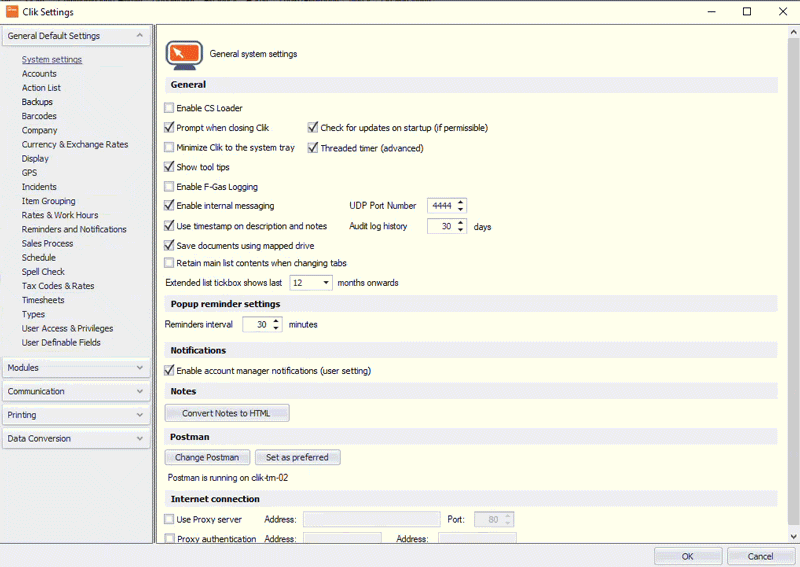
Task: Open Accounts settings
Action: pyautogui.click(x=39, y=73)
